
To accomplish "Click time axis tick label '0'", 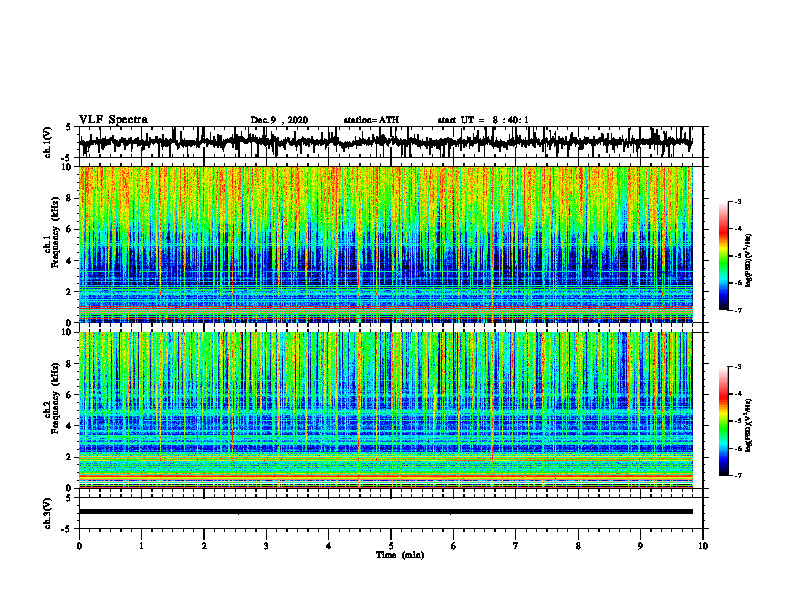I will click(79, 546).
